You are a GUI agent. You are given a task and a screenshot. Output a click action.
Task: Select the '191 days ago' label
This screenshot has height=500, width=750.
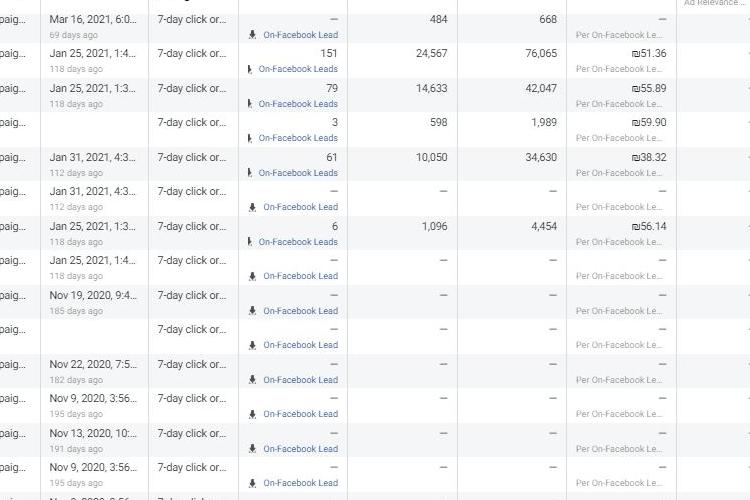[x=76, y=449]
